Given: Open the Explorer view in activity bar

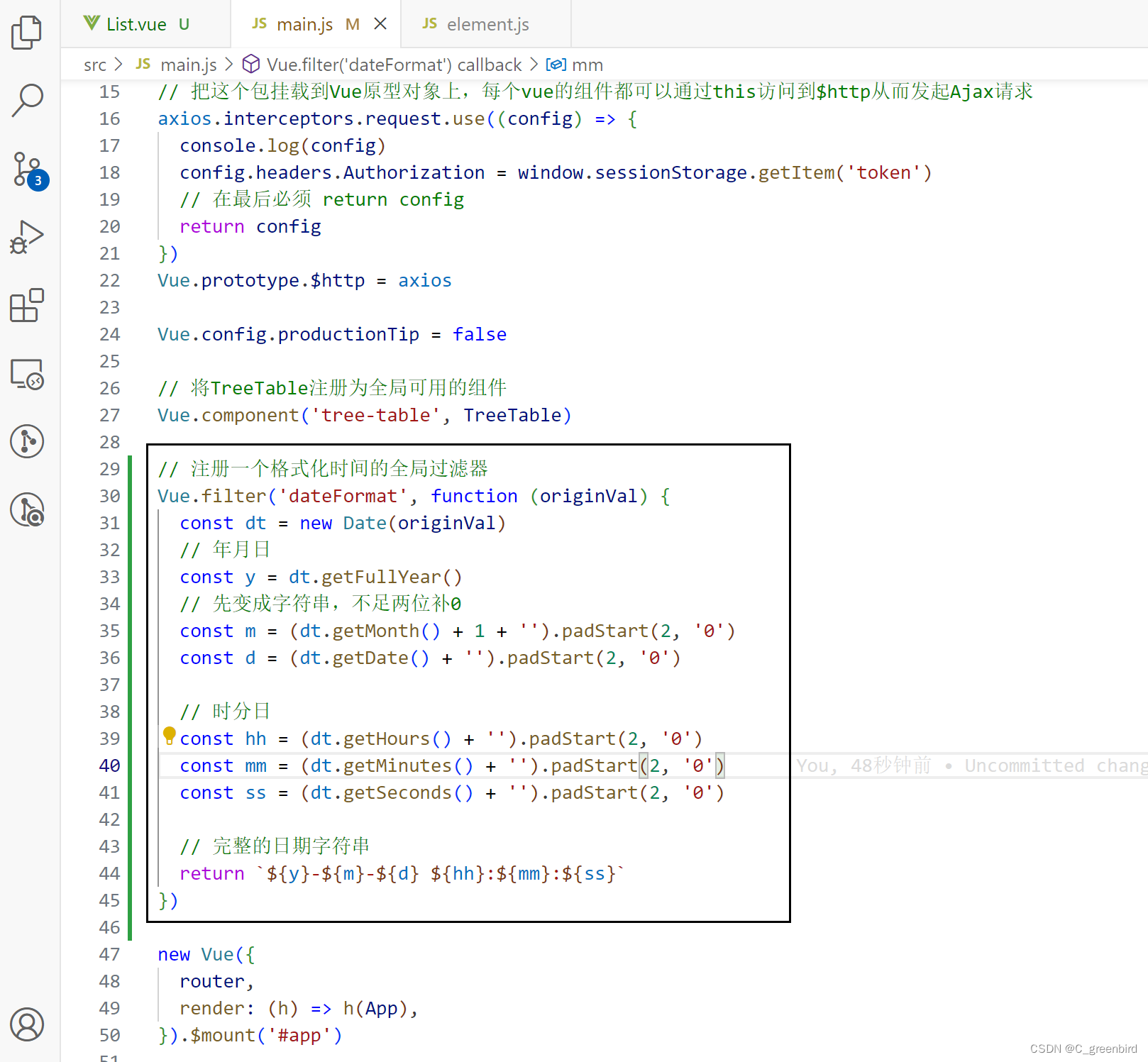Looking at the screenshot, I should [x=27, y=33].
